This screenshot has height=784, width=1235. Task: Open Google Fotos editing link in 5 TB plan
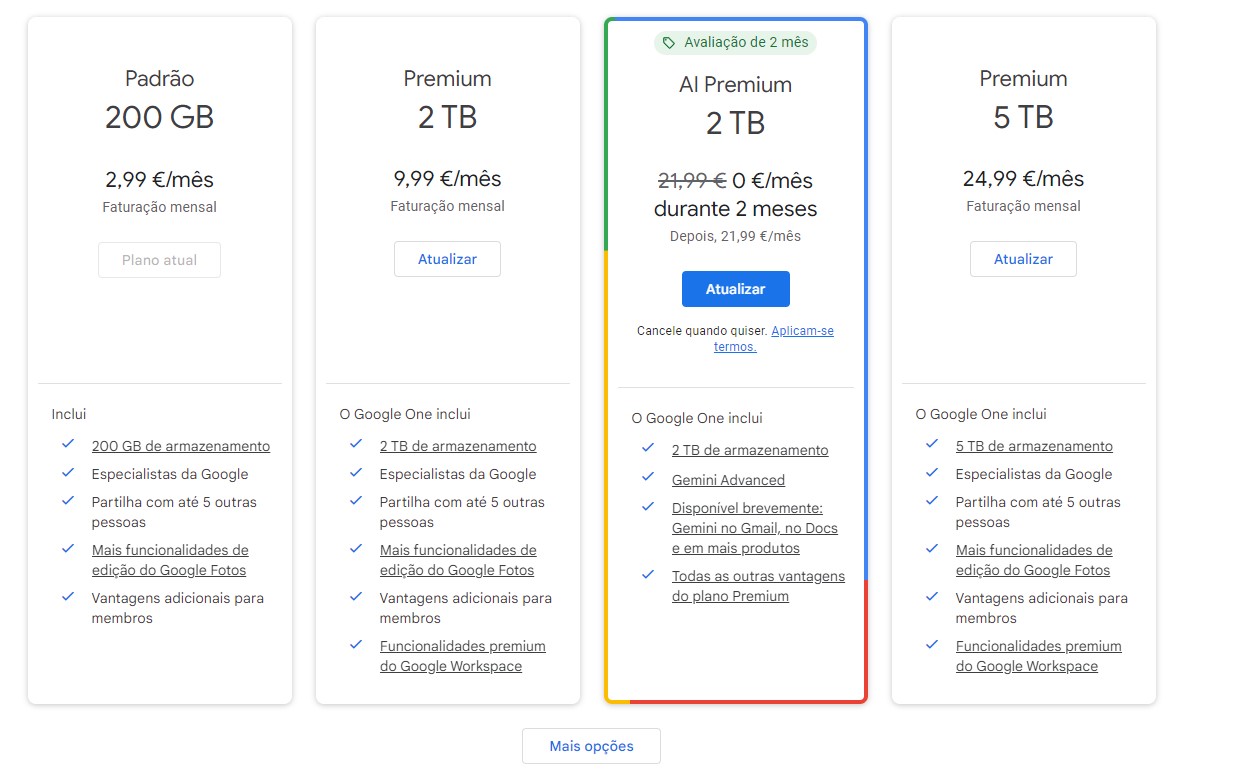pyautogui.click(x=1034, y=560)
